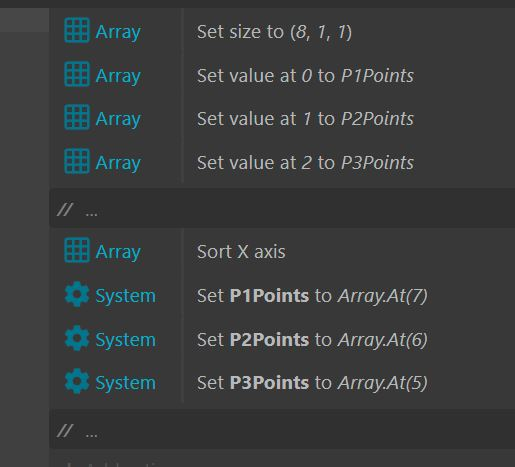Click the Array icon beside P3Points value action

(77, 161)
